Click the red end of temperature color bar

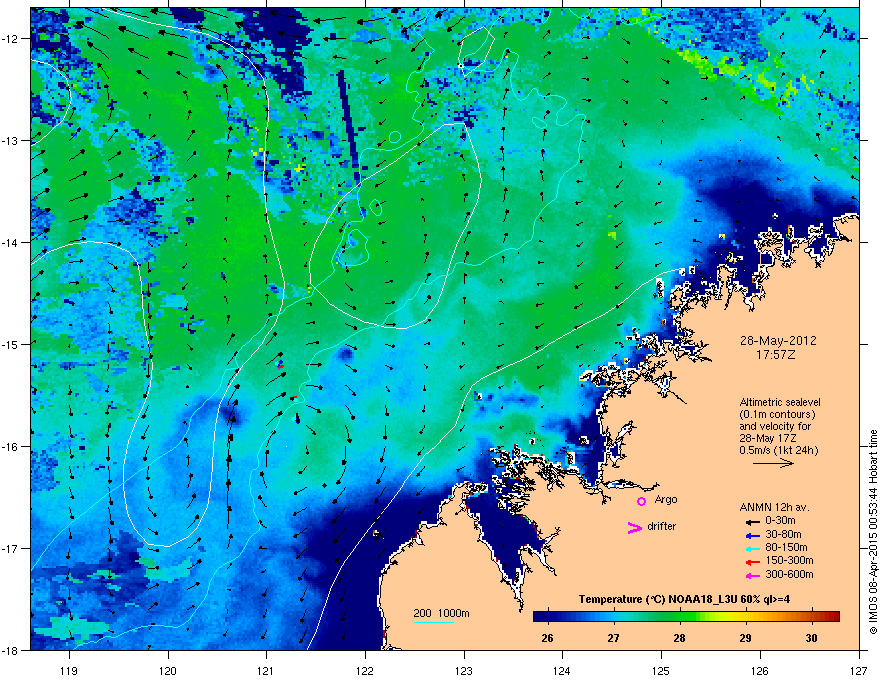pos(835,616)
